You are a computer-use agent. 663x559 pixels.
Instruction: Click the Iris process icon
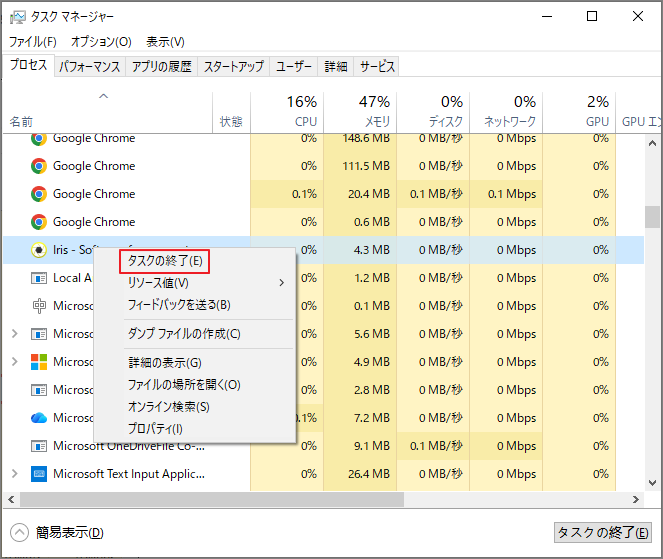39,250
